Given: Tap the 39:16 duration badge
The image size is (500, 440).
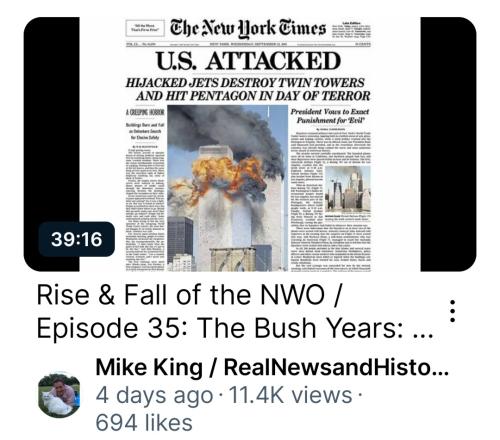Looking at the screenshot, I should (77, 239).
